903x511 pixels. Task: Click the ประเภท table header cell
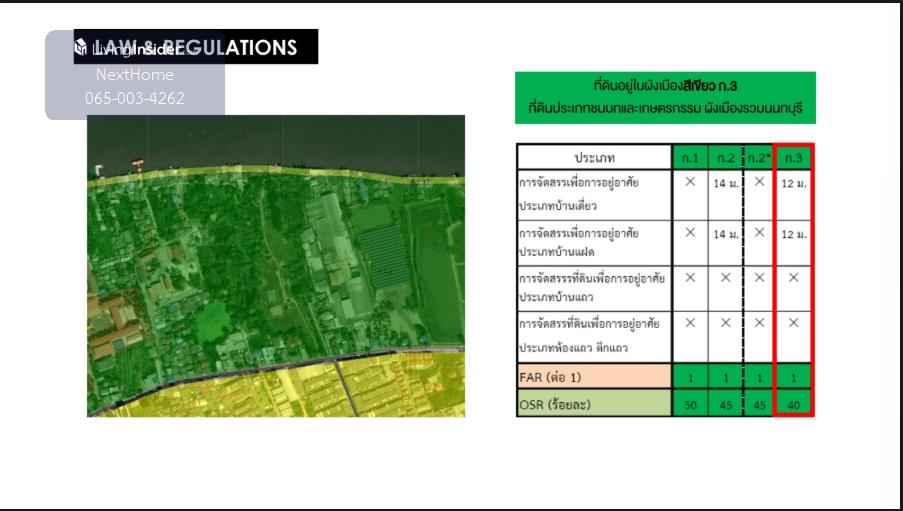click(x=594, y=158)
